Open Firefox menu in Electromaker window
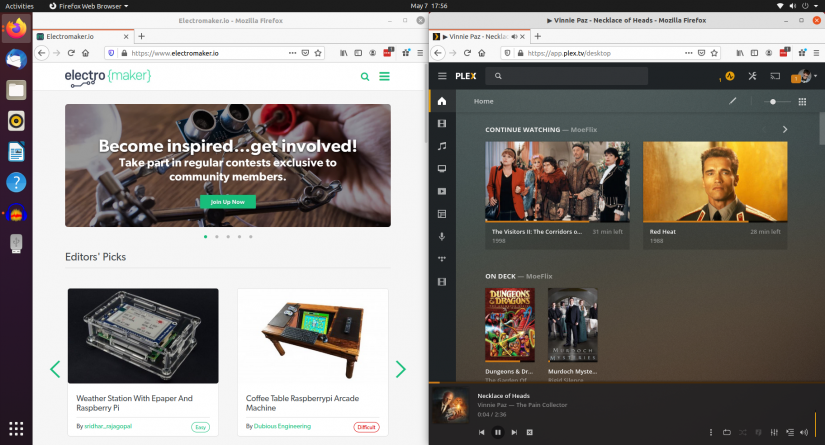The width and height of the screenshot is (825, 445). 420,53
